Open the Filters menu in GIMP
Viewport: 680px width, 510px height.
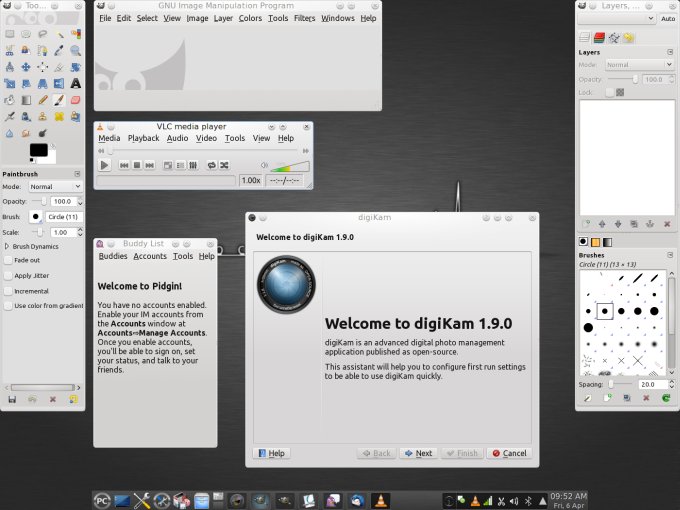[x=304, y=18]
